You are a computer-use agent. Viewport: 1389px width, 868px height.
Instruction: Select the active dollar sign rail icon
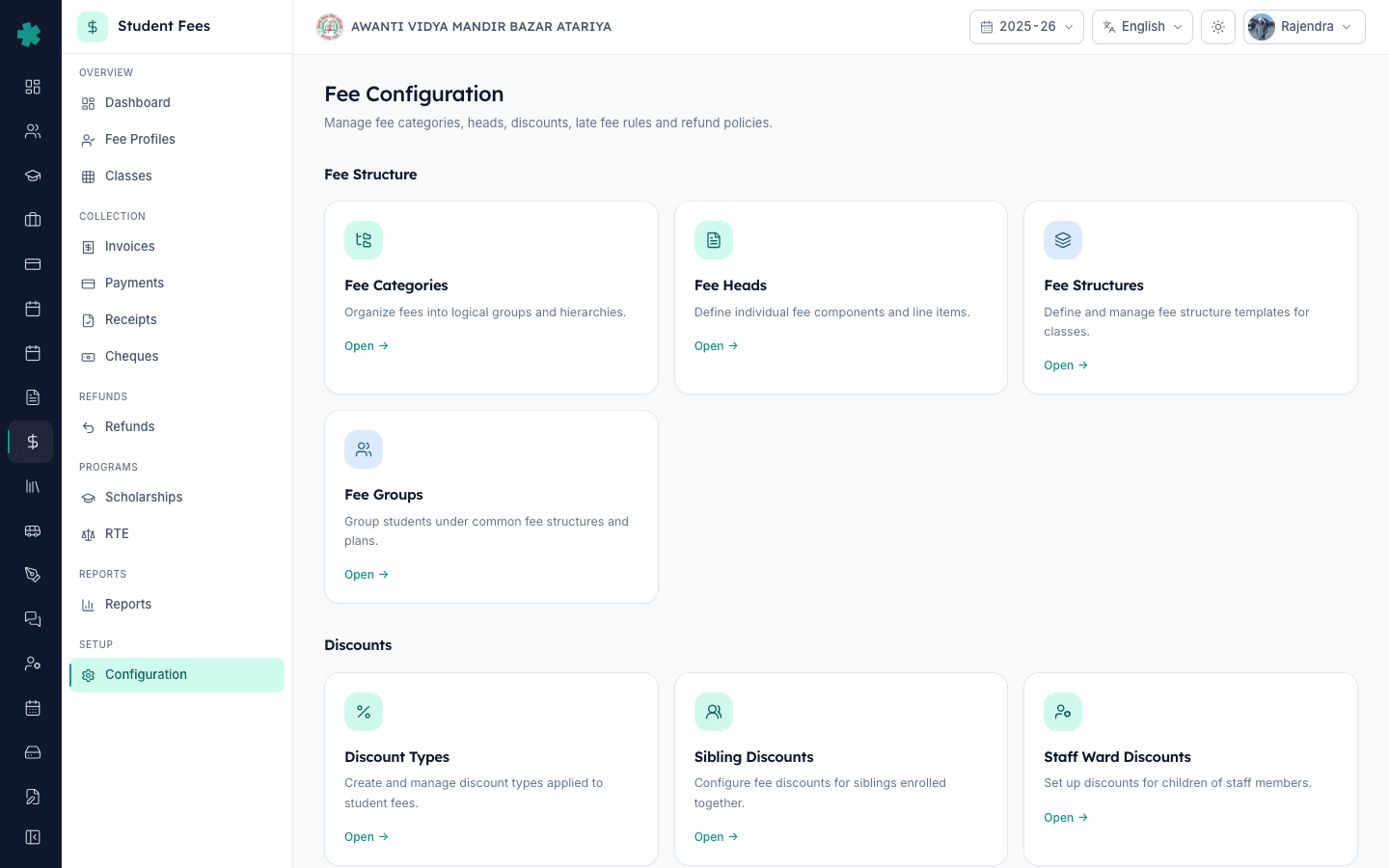pyautogui.click(x=33, y=442)
